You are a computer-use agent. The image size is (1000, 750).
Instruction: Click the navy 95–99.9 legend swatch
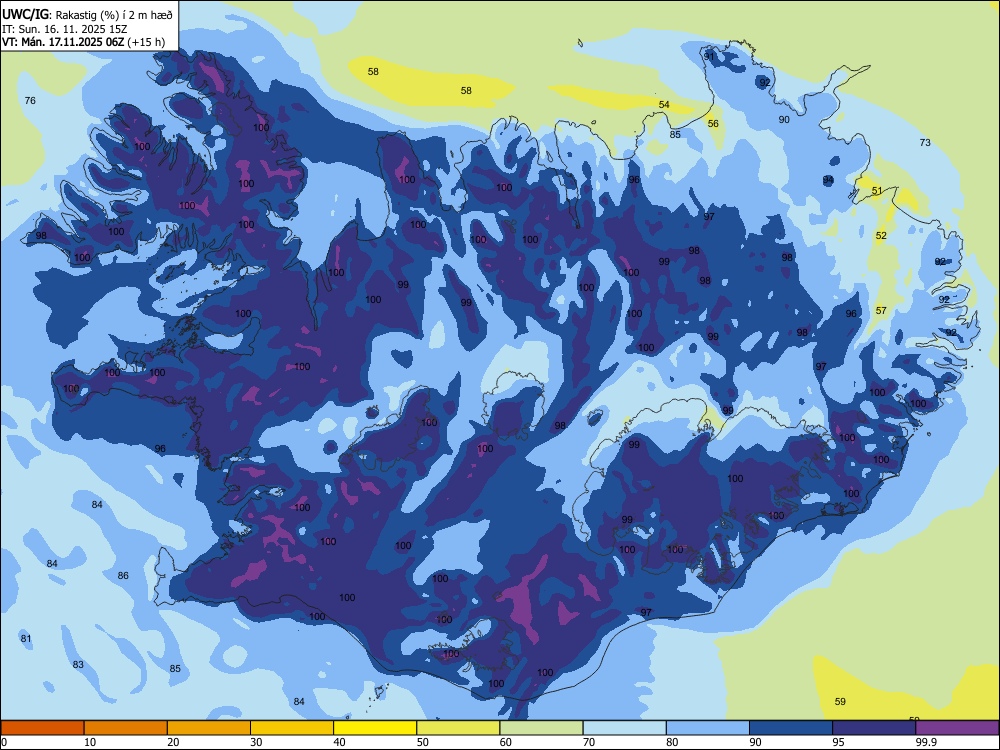pos(874,728)
